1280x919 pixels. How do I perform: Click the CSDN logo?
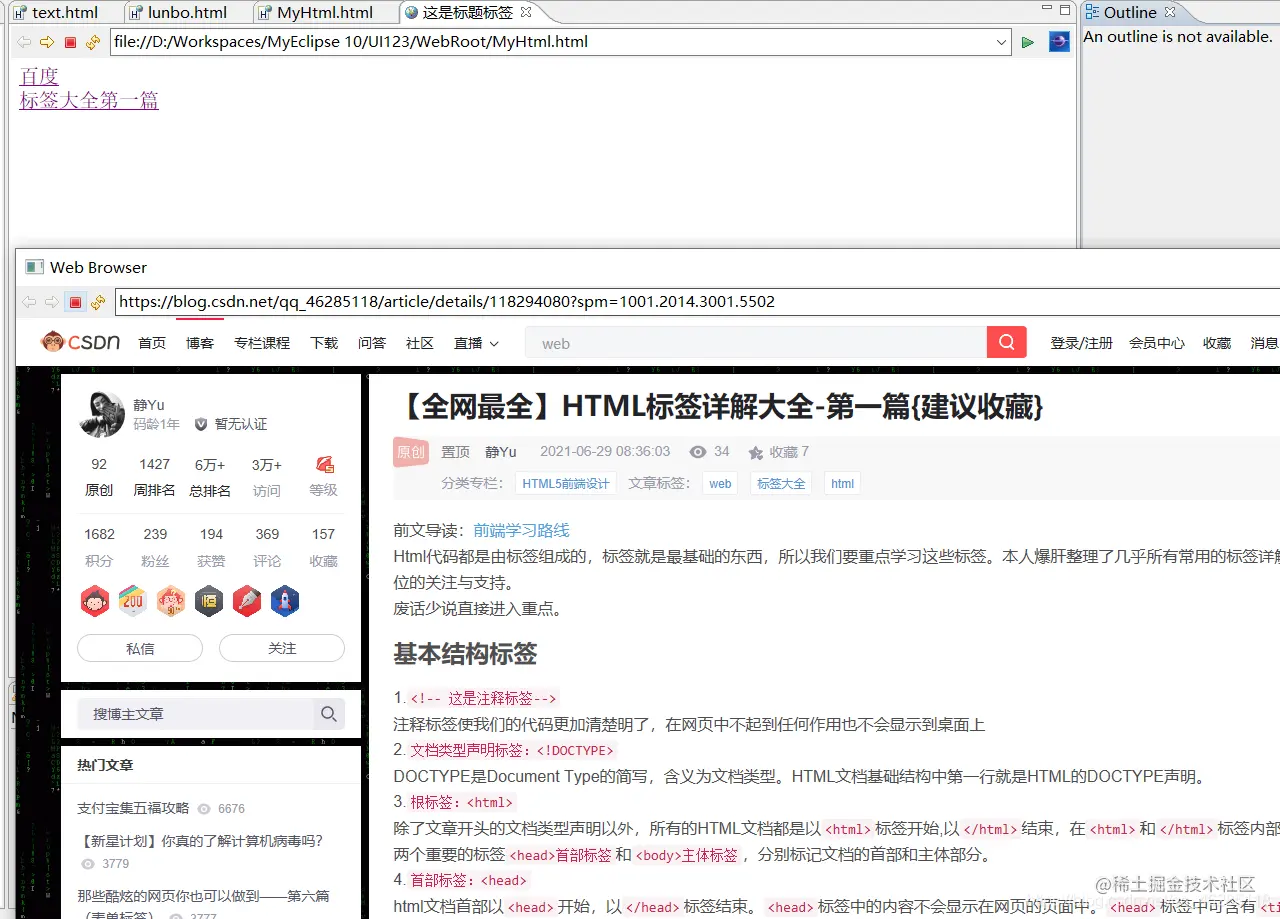tap(80, 341)
